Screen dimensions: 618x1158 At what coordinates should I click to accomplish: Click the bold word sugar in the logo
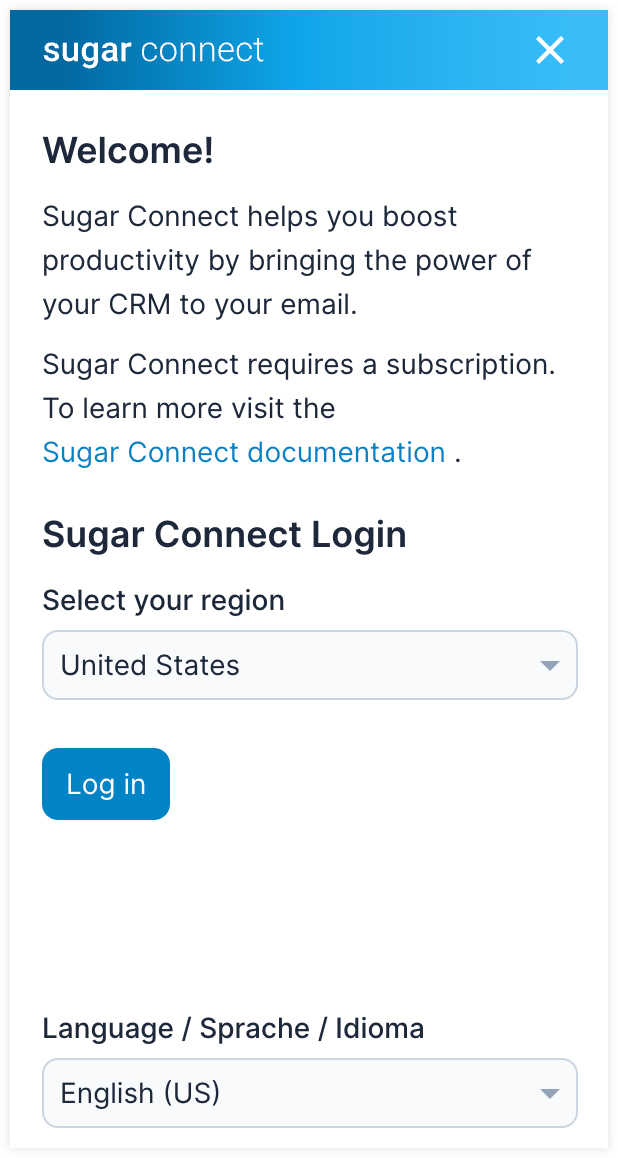87,50
